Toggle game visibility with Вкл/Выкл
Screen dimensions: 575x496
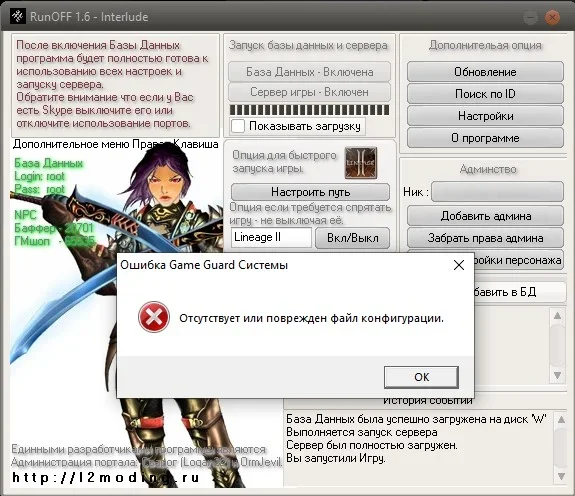(352, 238)
